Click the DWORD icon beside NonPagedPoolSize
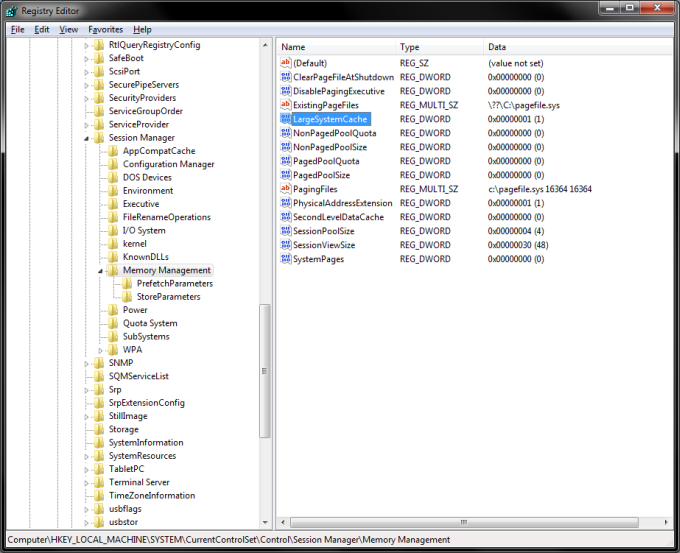680x553 pixels. 285,147
